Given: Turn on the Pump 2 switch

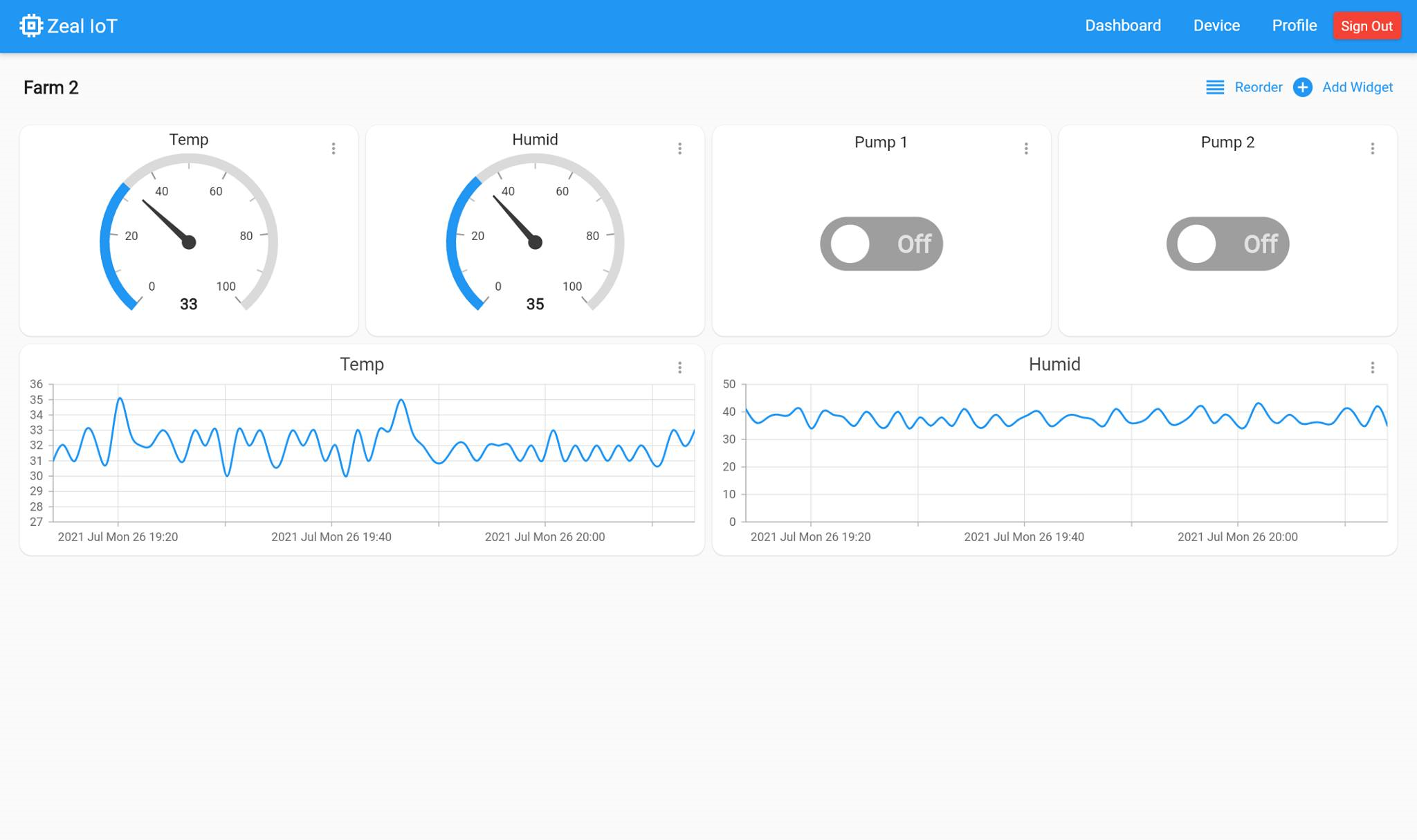Looking at the screenshot, I should click(1227, 244).
